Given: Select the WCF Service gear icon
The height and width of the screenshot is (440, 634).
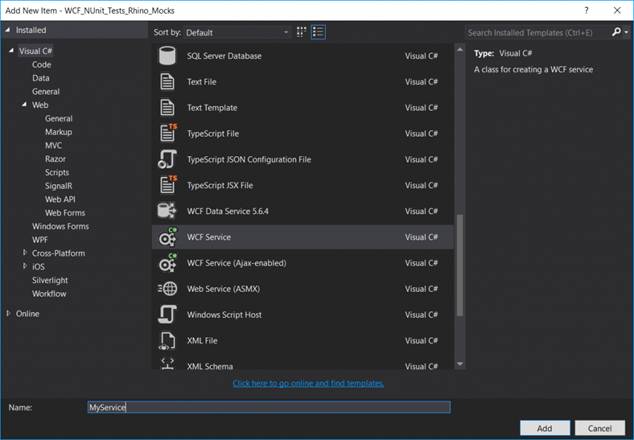Looking at the screenshot, I should 167,237.
